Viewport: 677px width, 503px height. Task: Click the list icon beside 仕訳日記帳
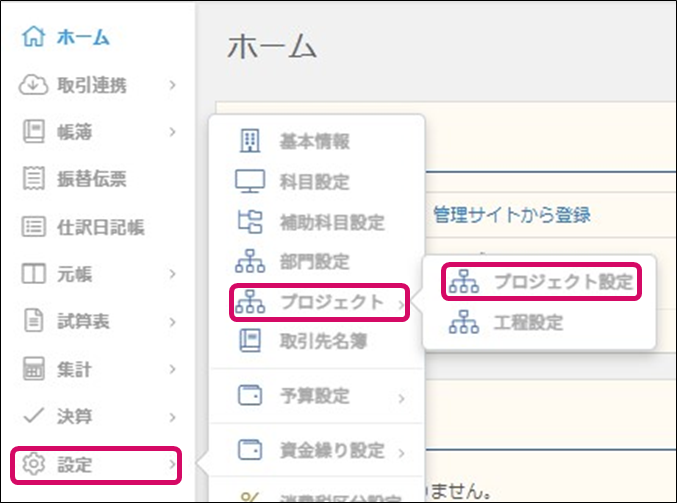pos(31,227)
